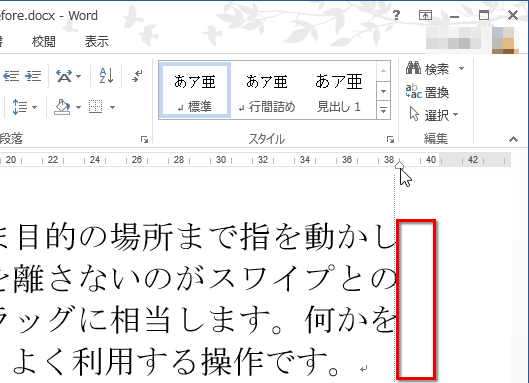This screenshot has width=529, height=383.
Task: Click the shading paint bucket icon
Action: coord(62,107)
